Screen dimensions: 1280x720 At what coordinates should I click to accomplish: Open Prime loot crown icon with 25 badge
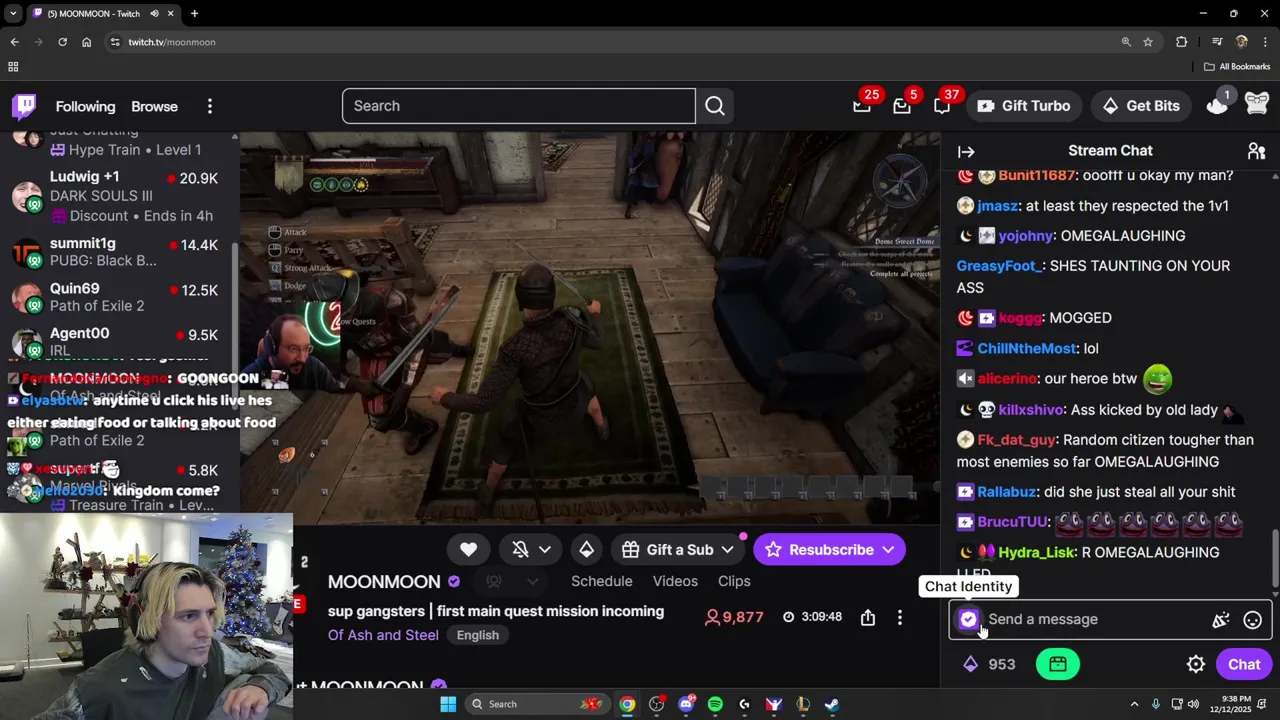coord(862,106)
